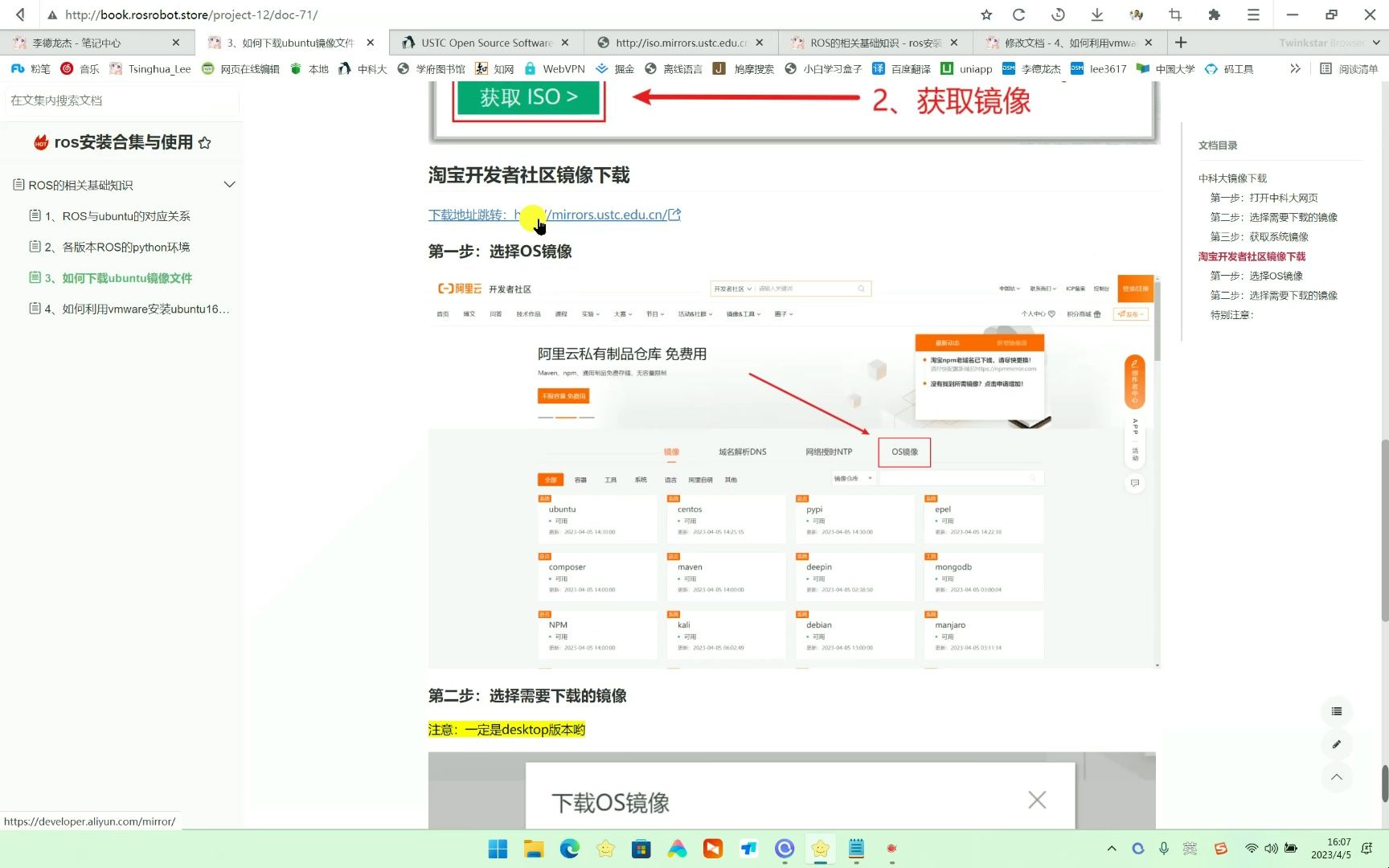
Task: Open clock showing 16:07 2023/4/5
Action: coord(1331,849)
